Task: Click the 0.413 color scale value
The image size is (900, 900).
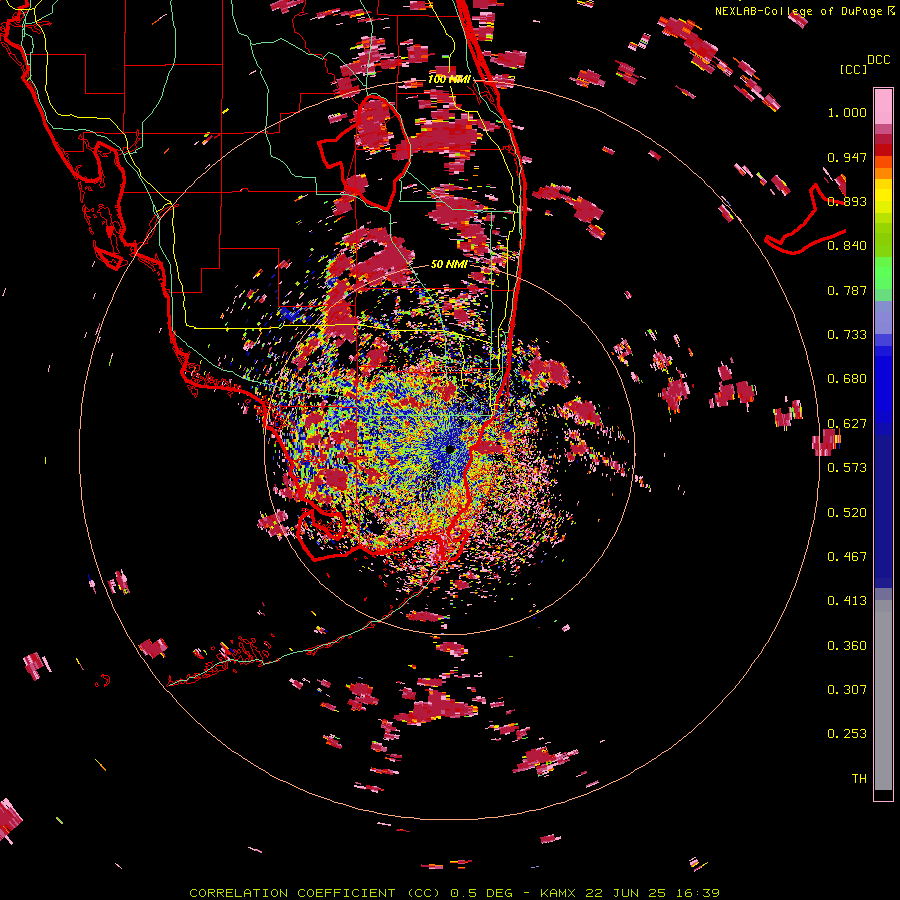Action: click(847, 601)
